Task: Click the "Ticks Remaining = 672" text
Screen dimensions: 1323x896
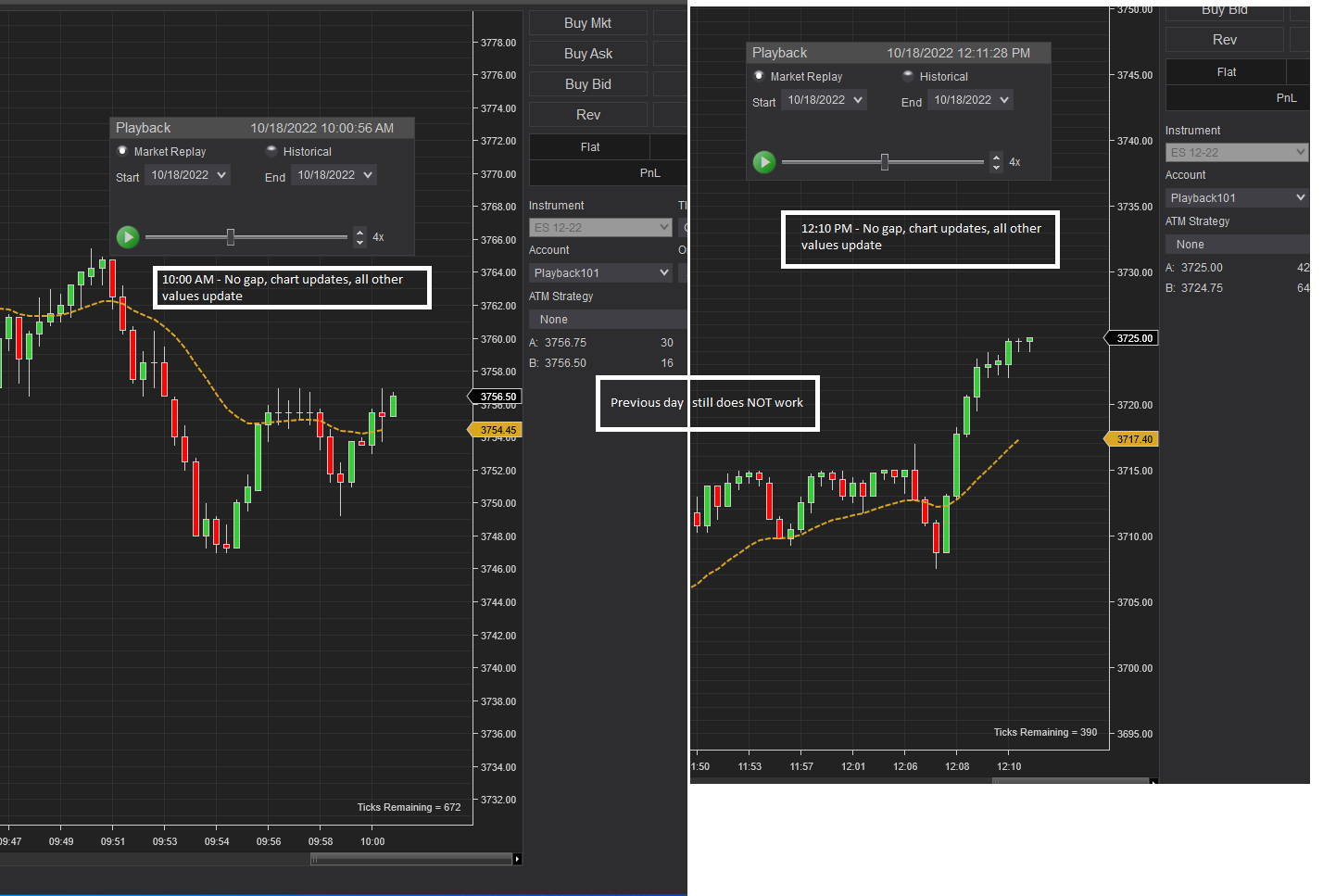Action: point(409,807)
